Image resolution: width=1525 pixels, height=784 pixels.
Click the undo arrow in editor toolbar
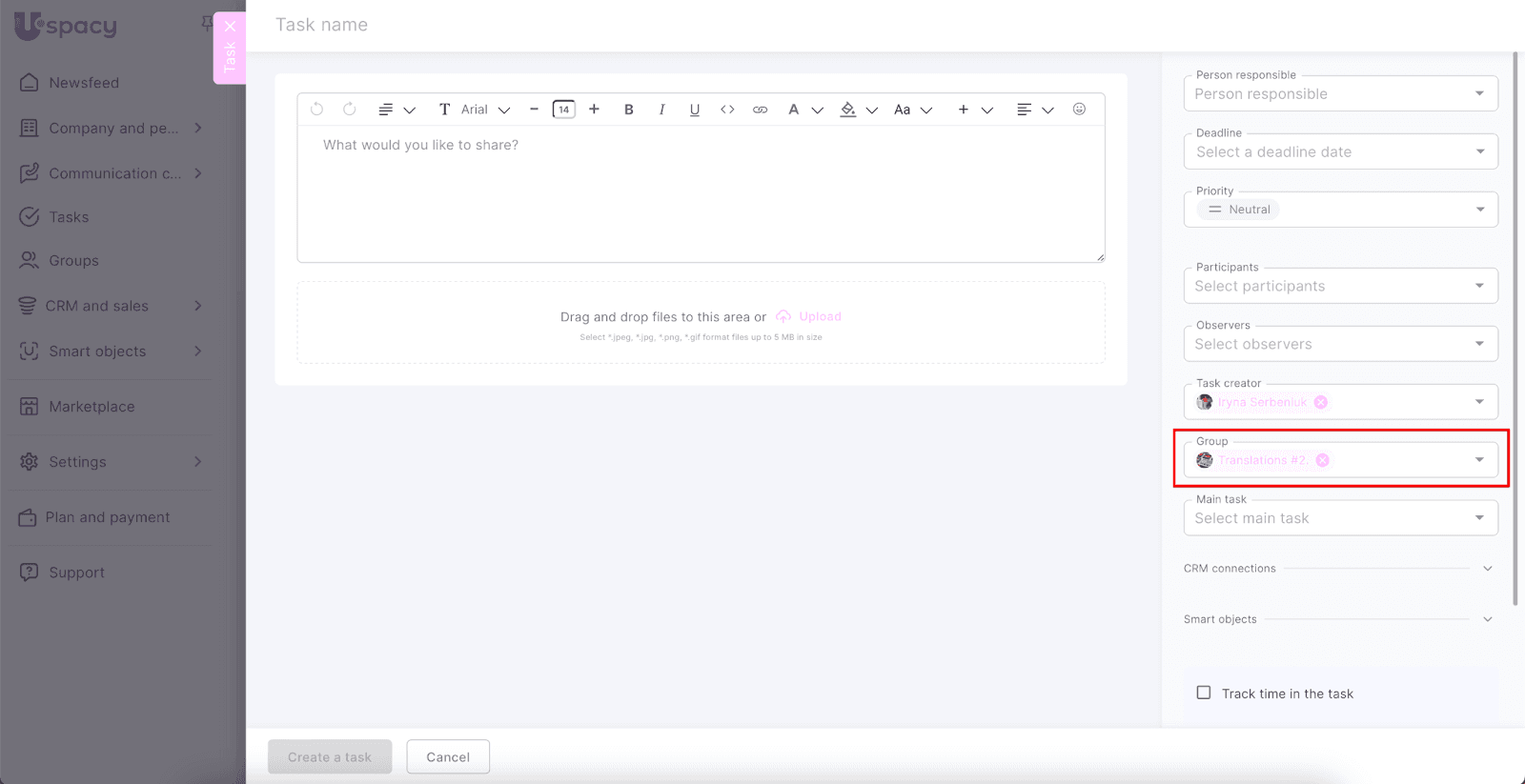[317, 110]
